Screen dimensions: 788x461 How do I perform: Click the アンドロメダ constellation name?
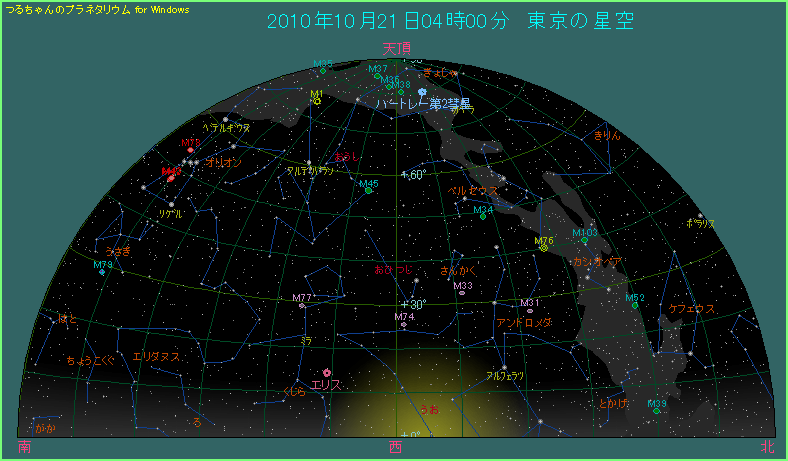(x=524, y=324)
